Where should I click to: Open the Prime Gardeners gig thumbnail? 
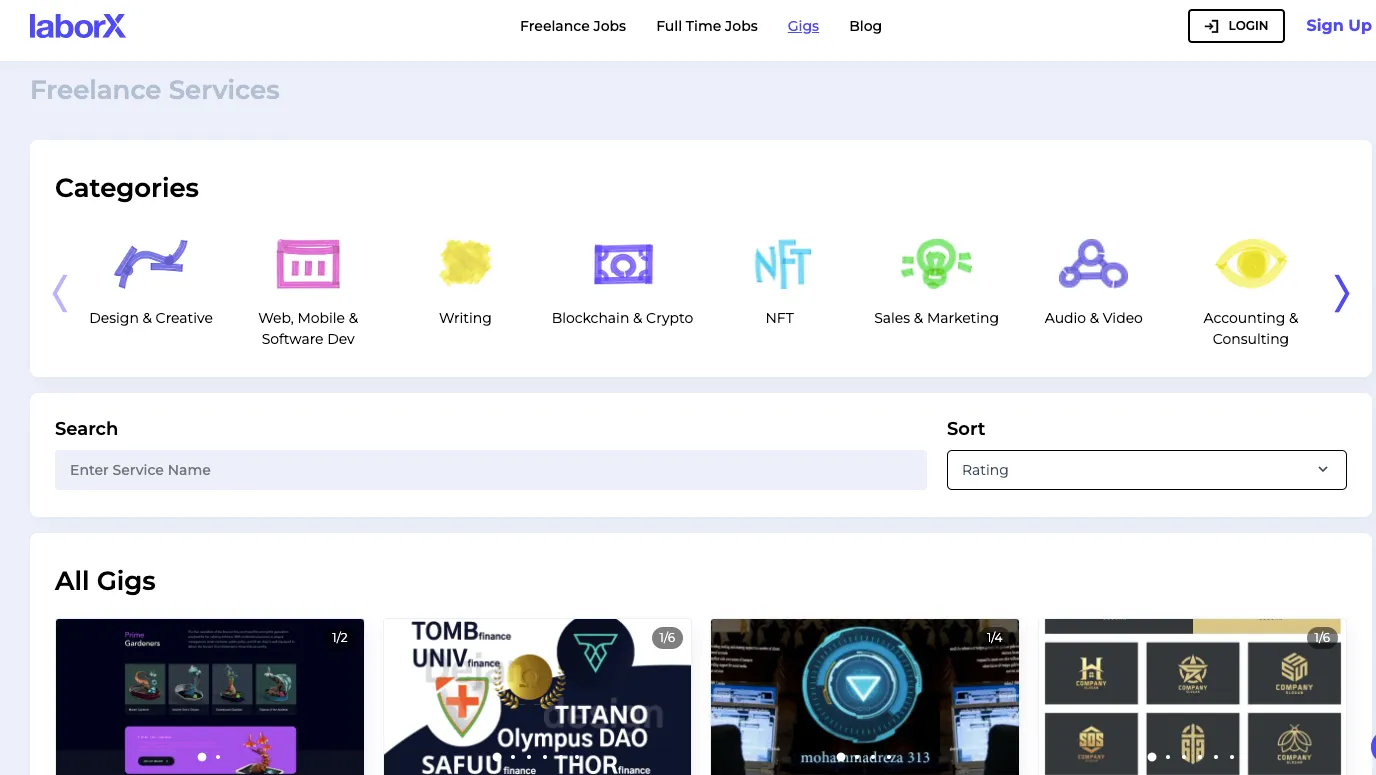[210, 697]
